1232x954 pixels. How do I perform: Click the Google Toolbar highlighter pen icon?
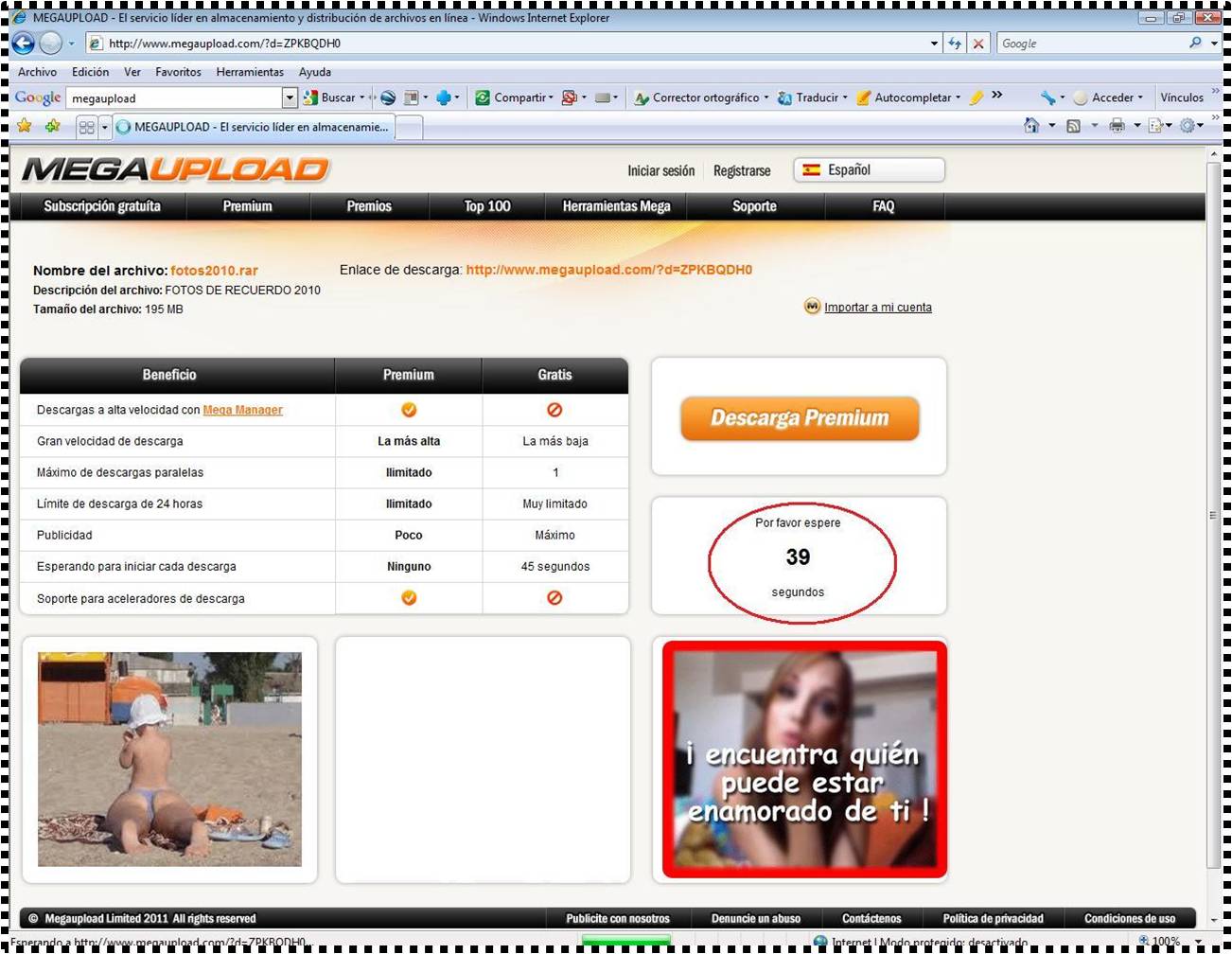coord(977,97)
